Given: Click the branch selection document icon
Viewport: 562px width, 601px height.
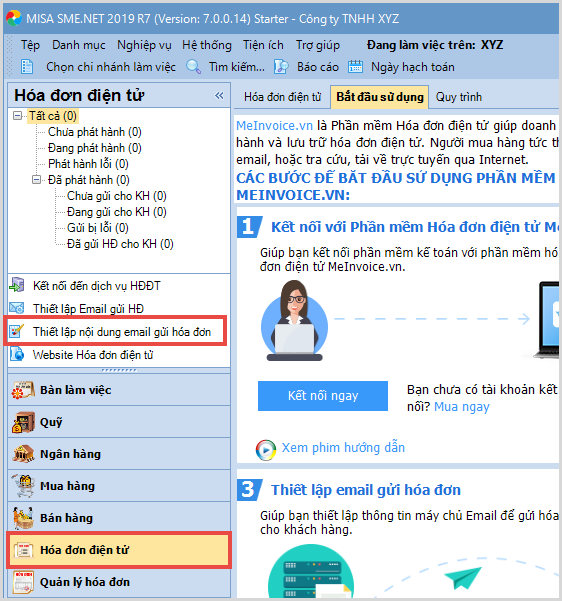Looking at the screenshot, I should click(x=27, y=67).
